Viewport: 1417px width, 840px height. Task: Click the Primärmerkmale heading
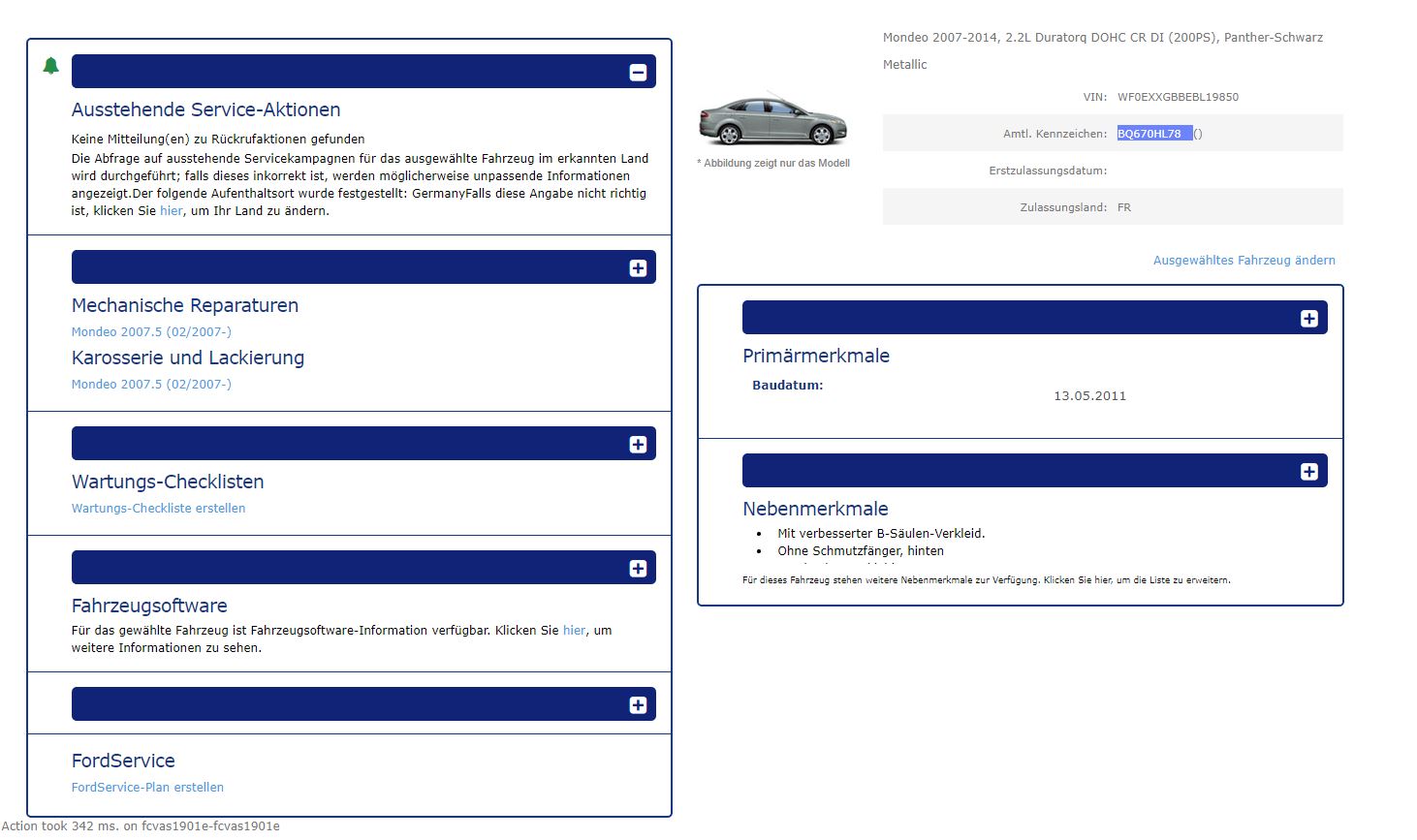[x=816, y=357]
